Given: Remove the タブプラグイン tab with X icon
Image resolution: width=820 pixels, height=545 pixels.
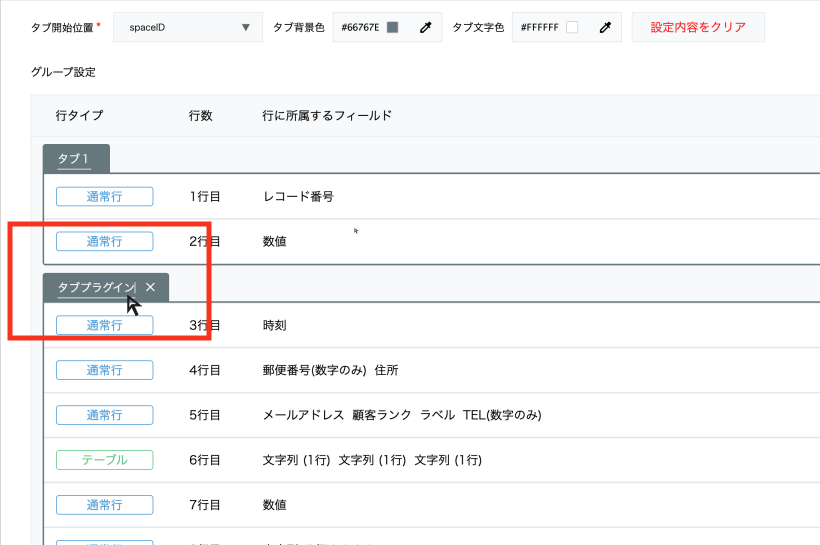Looking at the screenshot, I should tap(151, 287).
